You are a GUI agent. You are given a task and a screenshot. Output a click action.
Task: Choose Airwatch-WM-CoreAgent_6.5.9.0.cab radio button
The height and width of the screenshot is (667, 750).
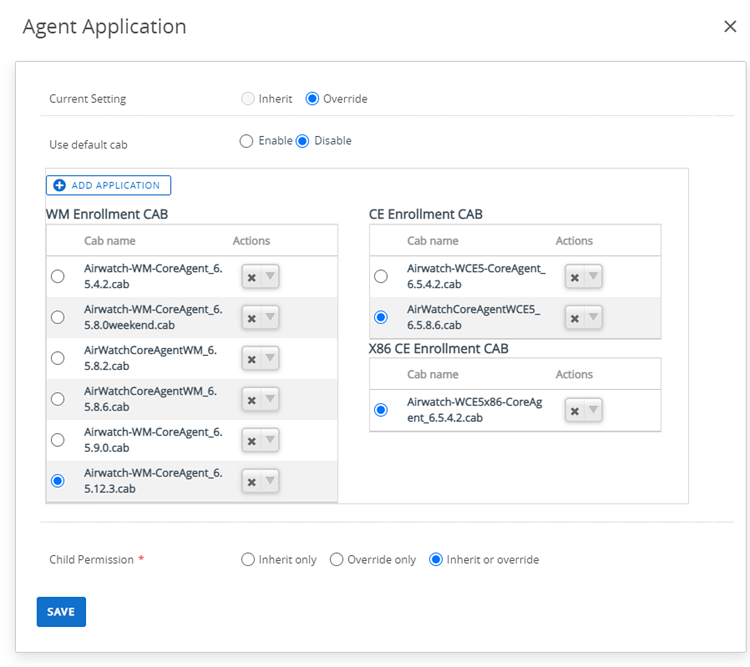pyautogui.click(x=58, y=440)
